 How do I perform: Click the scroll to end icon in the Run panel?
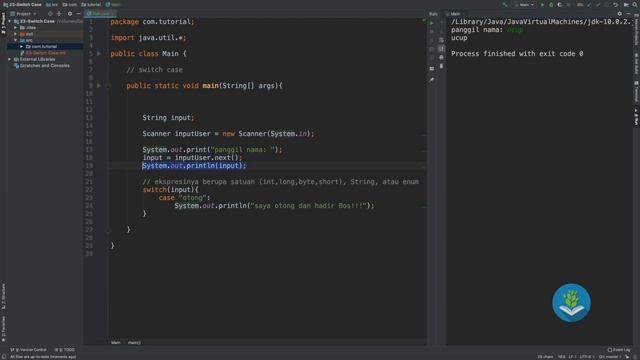442,49
